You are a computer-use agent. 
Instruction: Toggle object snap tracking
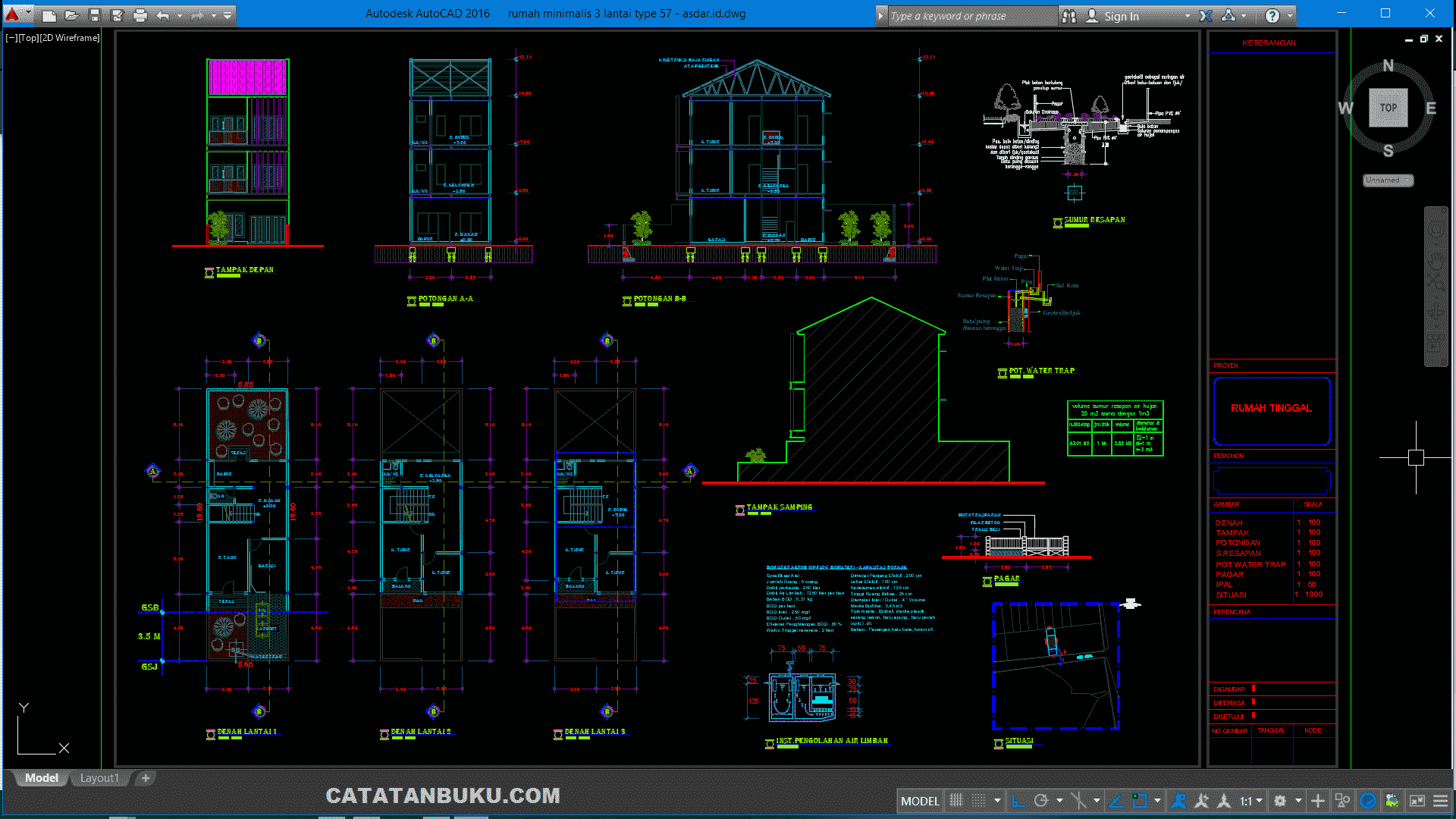pyautogui.click(x=1116, y=801)
